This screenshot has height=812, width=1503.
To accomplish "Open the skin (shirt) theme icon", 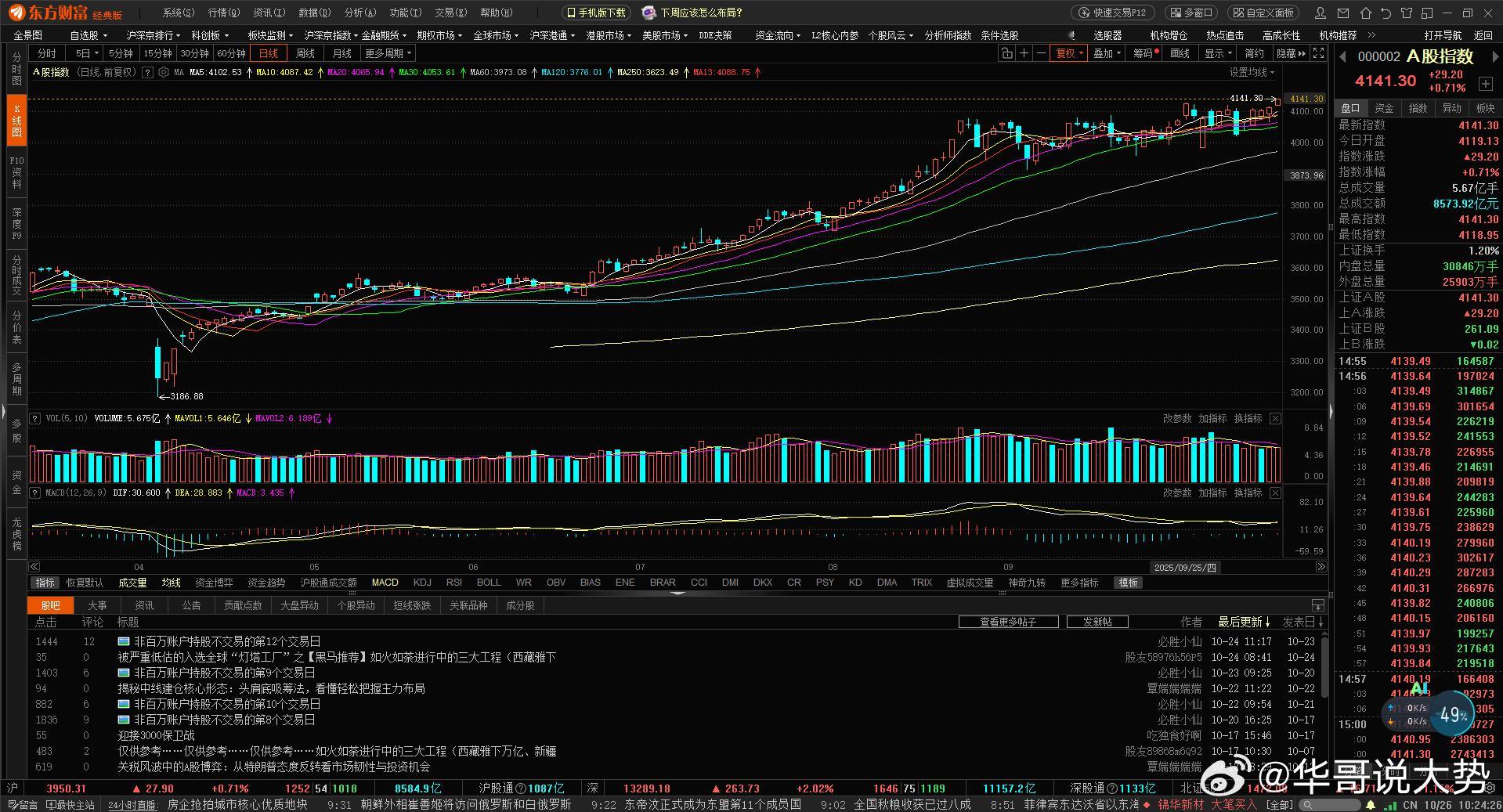I will point(1406,13).
